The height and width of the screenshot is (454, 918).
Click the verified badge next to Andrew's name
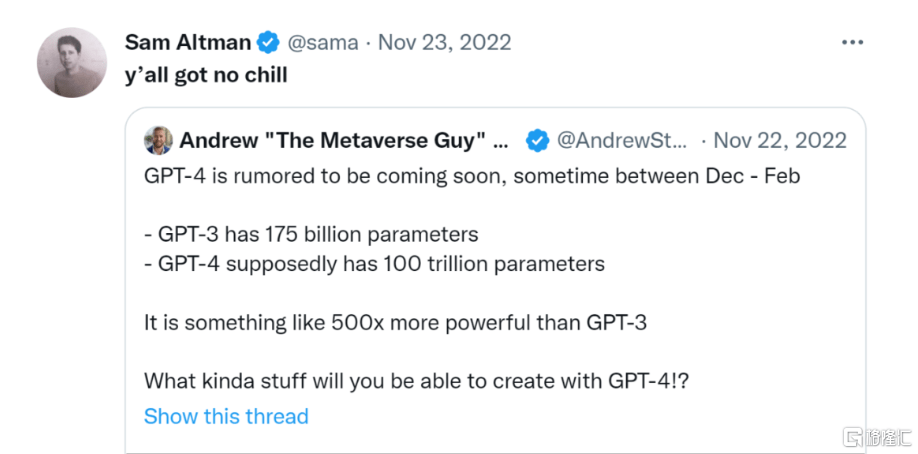click(x=537, y=140)
